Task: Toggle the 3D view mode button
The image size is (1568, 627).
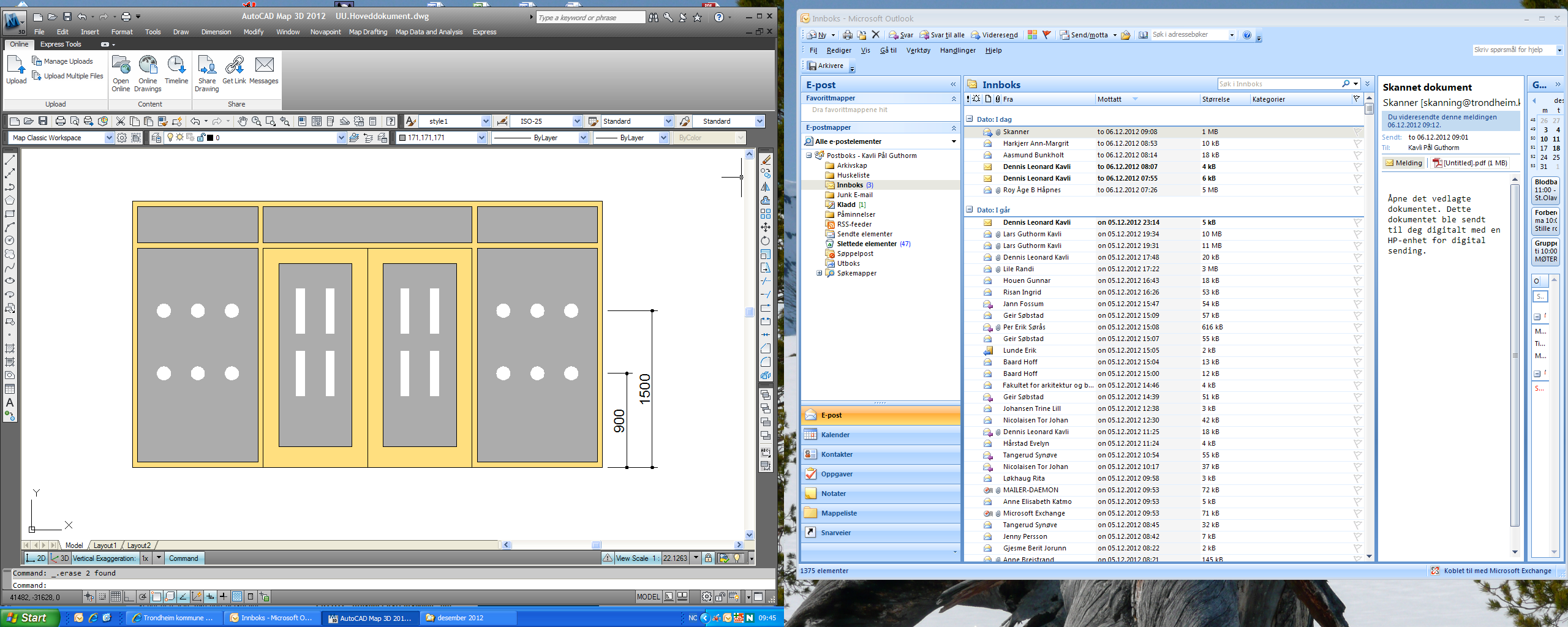Action: (x=60, y=558)
